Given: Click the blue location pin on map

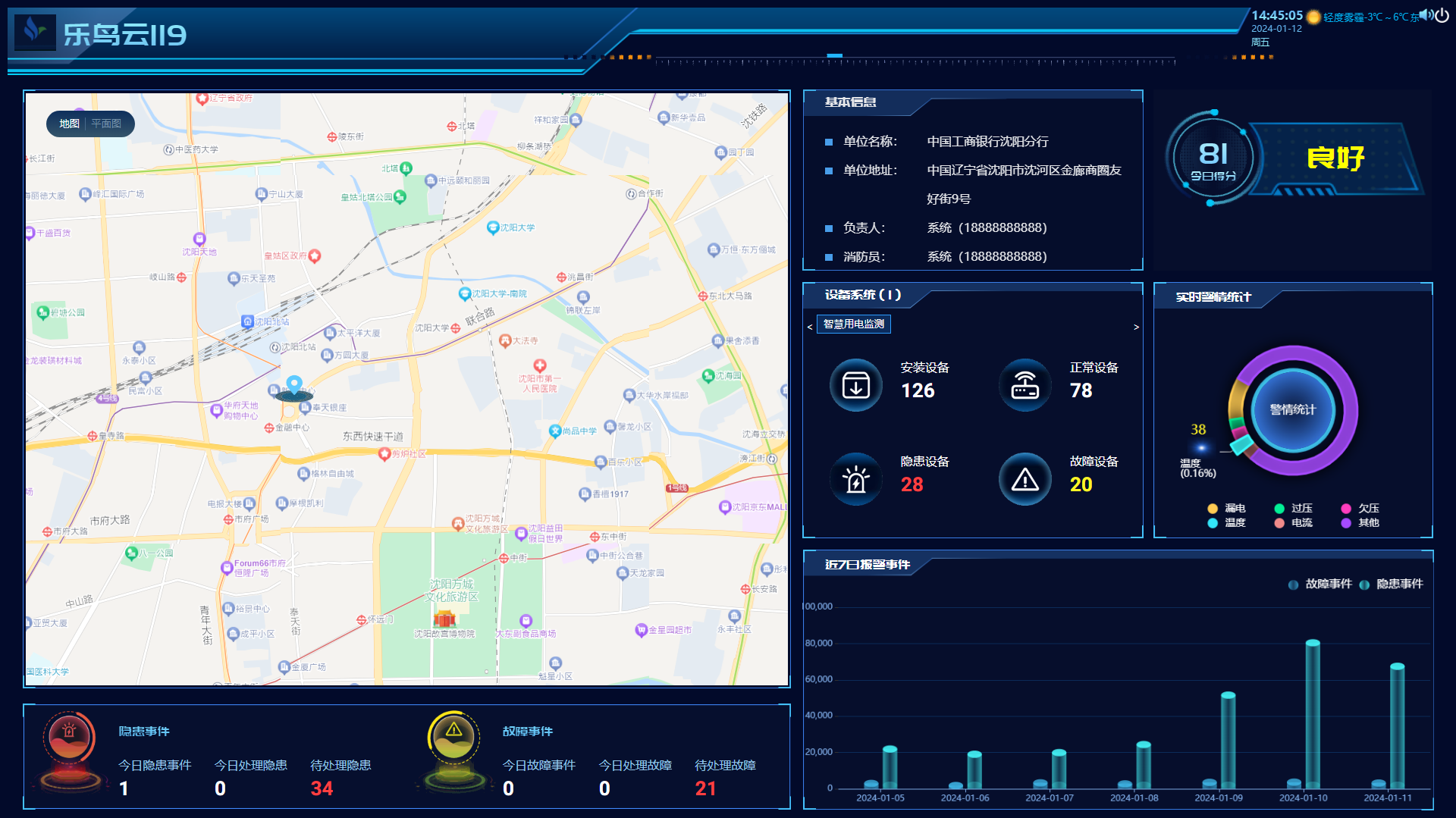Looking at the screenshot, I should [294, 384].
